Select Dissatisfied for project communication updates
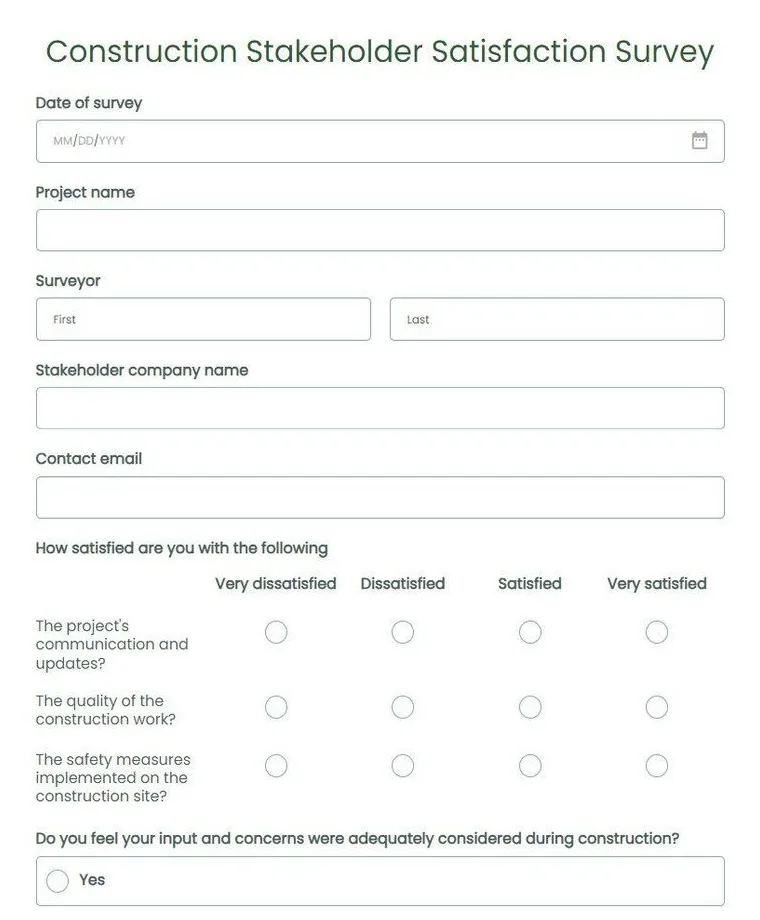The image size is (760, 920). (403, 632)
